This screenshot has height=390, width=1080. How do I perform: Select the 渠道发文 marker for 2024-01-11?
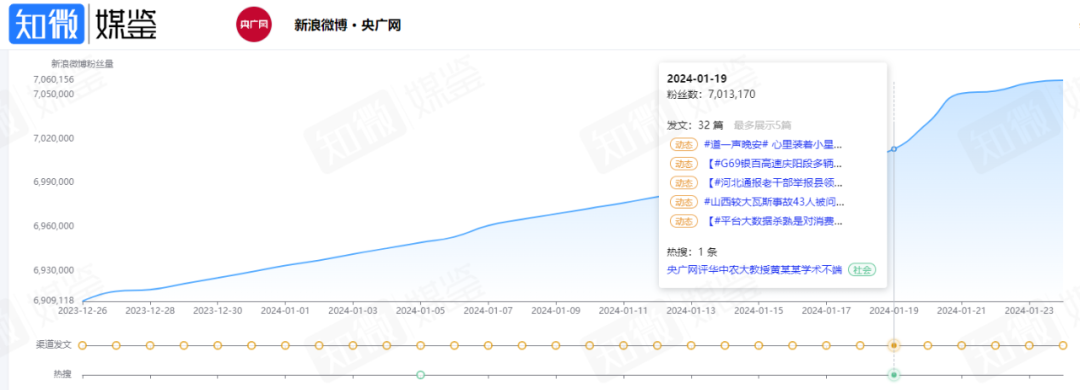(x=623, y=345)
